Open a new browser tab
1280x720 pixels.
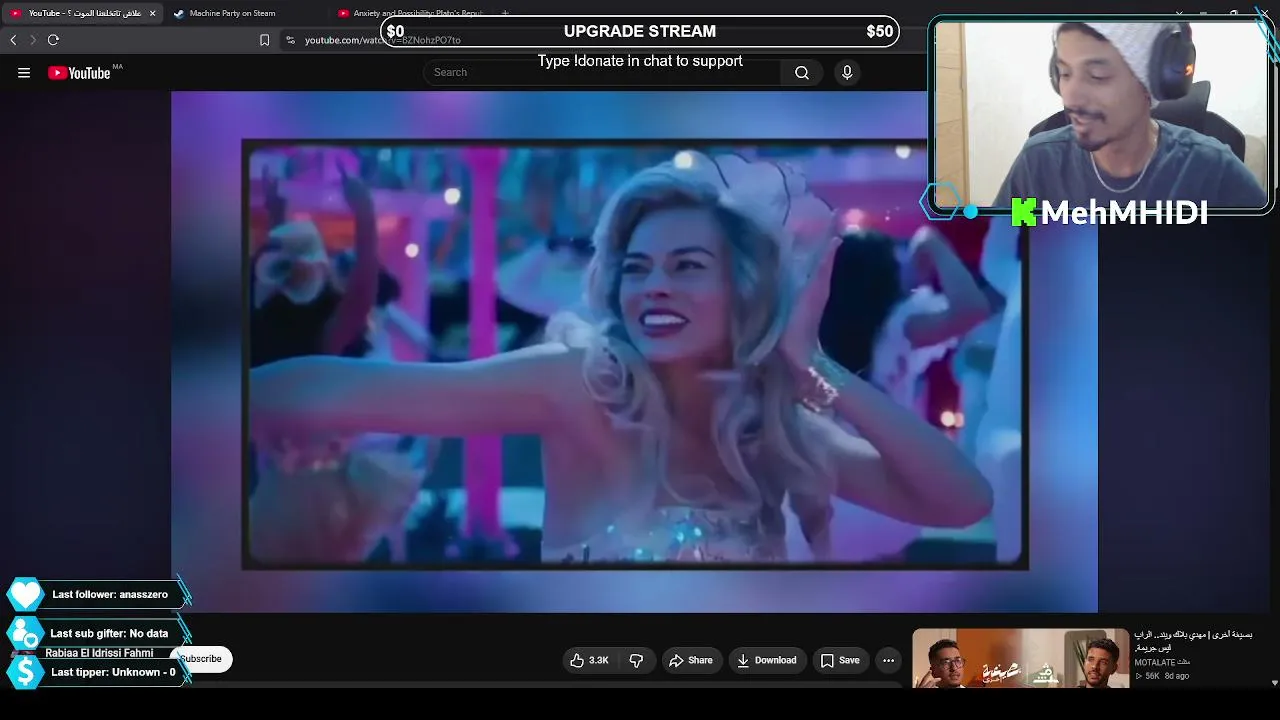click(x=505, y=13)
